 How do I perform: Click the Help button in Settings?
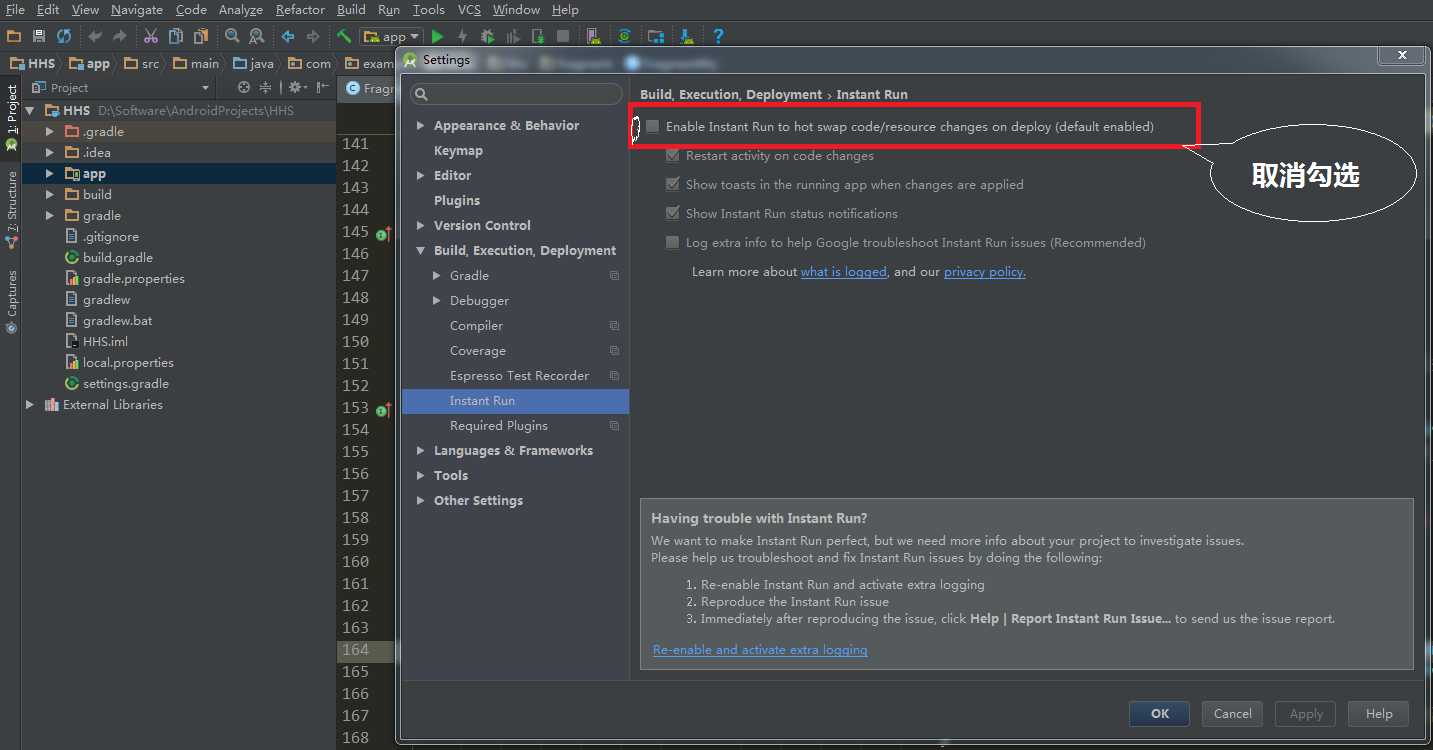1379,714
